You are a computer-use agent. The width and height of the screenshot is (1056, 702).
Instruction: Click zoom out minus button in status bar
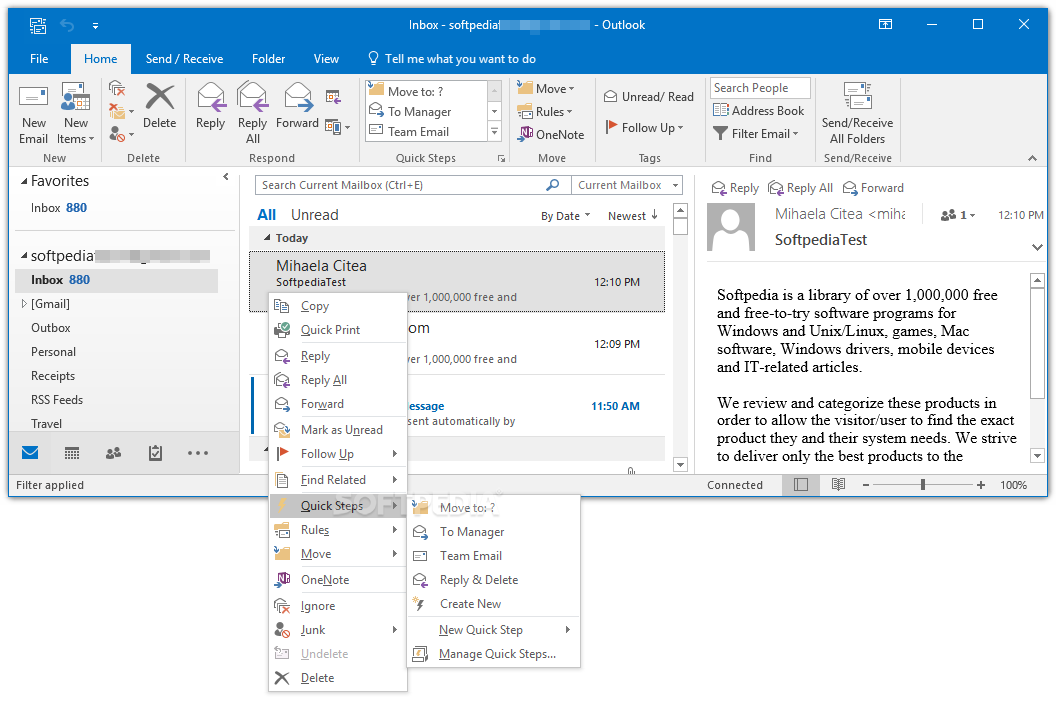click(x=865, y=484)
